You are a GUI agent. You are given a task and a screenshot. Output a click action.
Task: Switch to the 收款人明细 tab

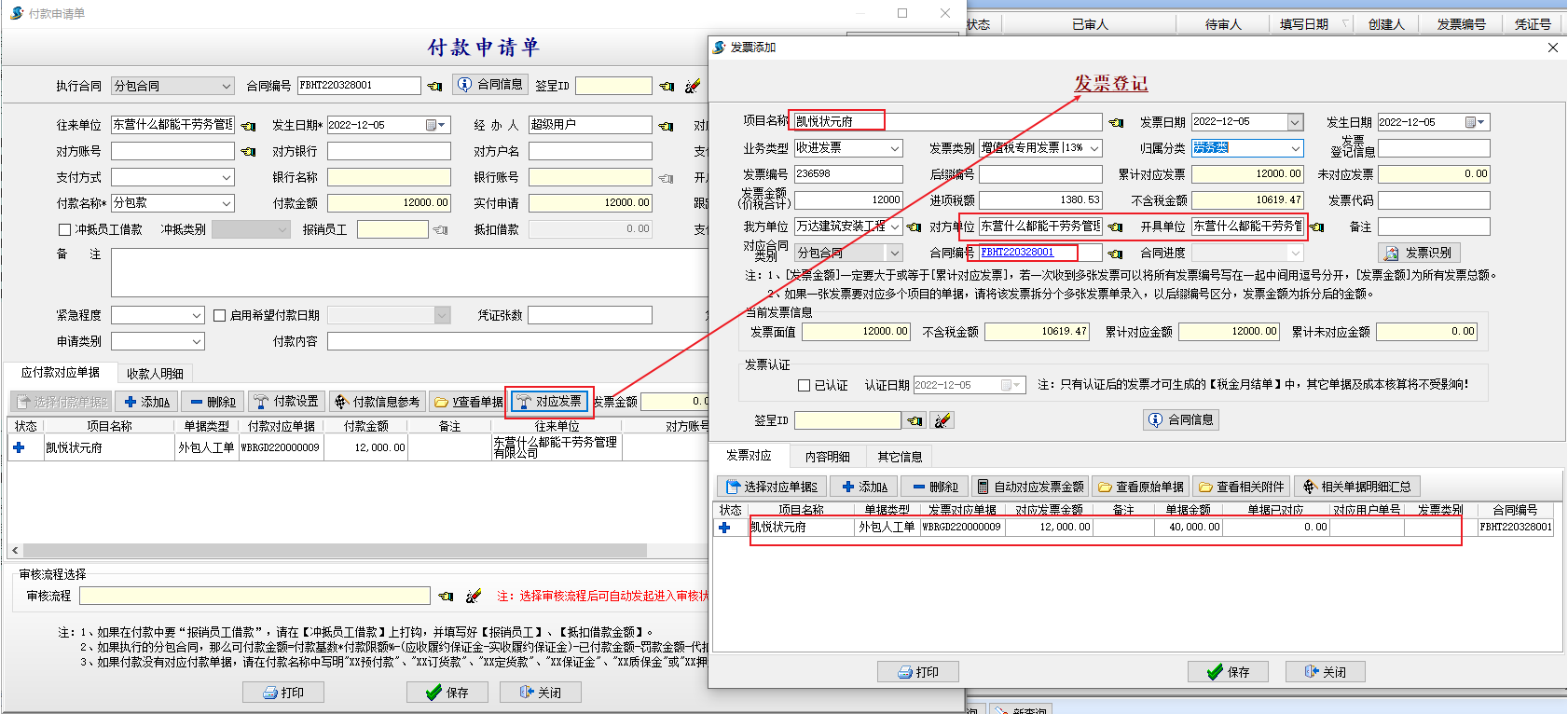pyautogui.click(x=155, y=374)
